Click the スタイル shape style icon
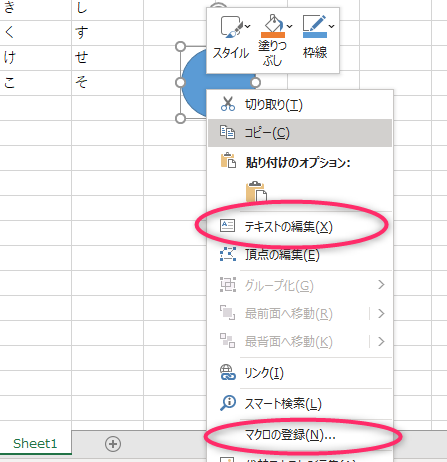 coord(231,27)
